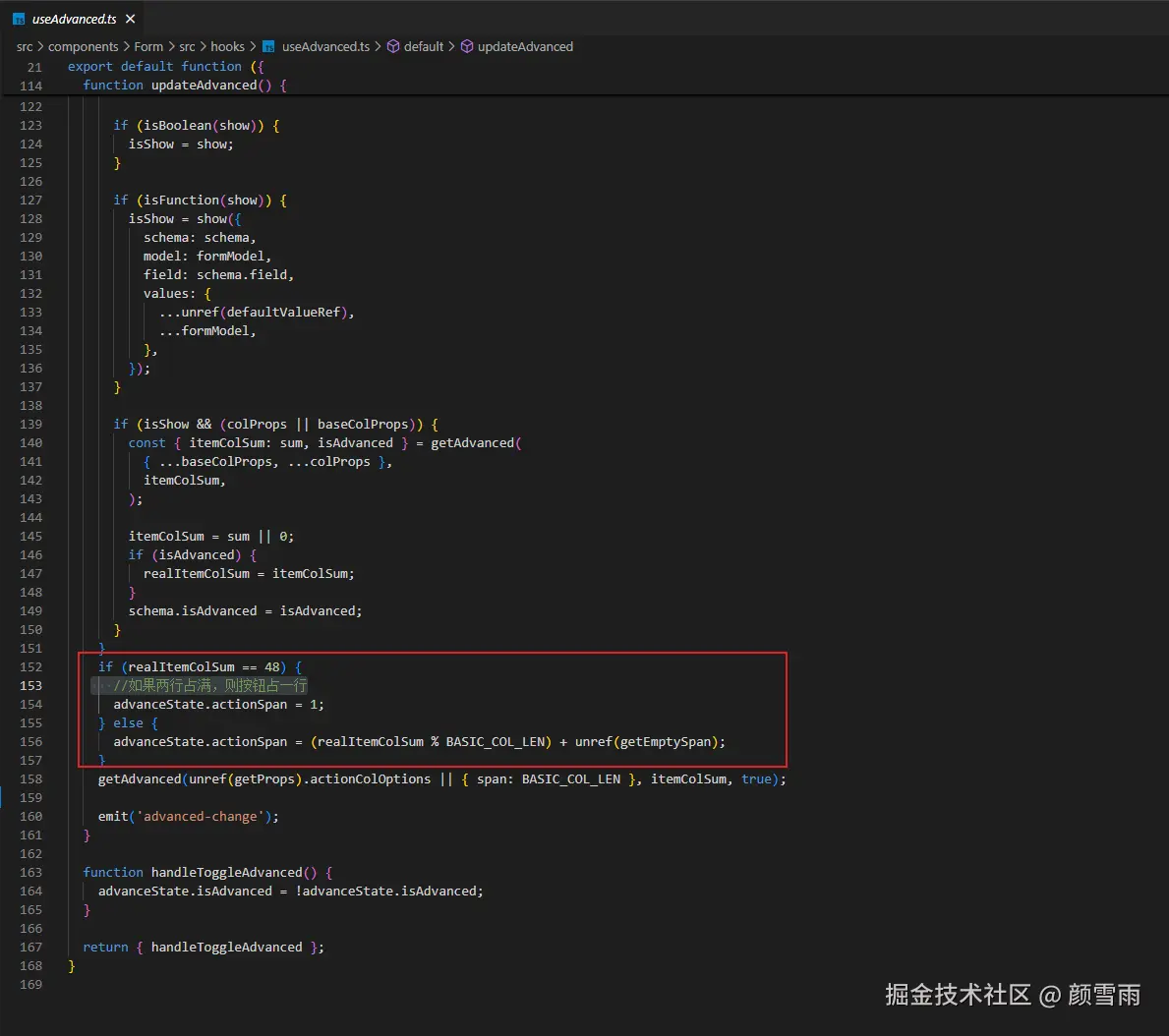Click 'advanceState.actionSpan = 1;' line
1169x1036 pixels.
219,705
